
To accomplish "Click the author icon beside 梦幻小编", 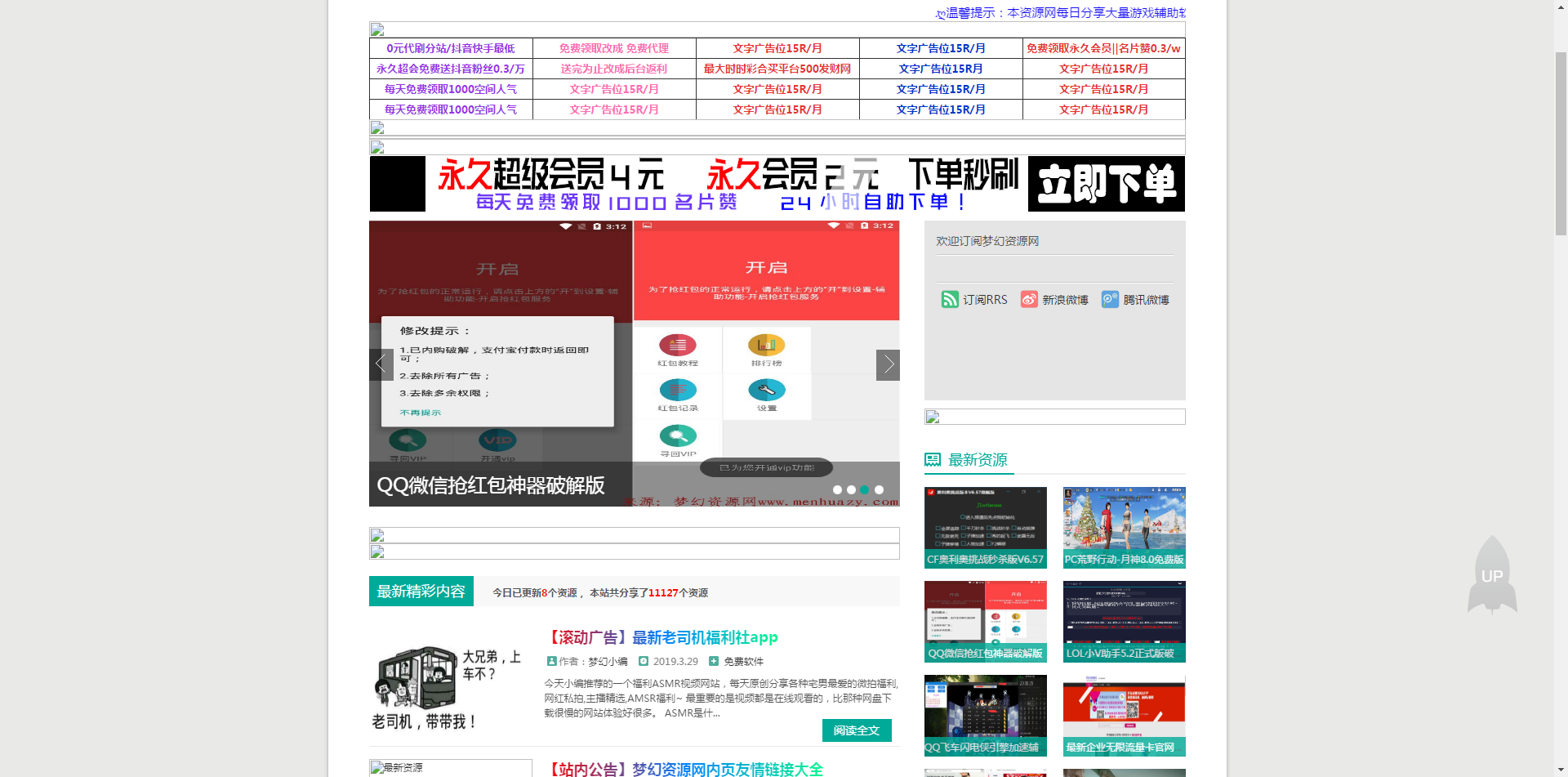I will [551, 661].
